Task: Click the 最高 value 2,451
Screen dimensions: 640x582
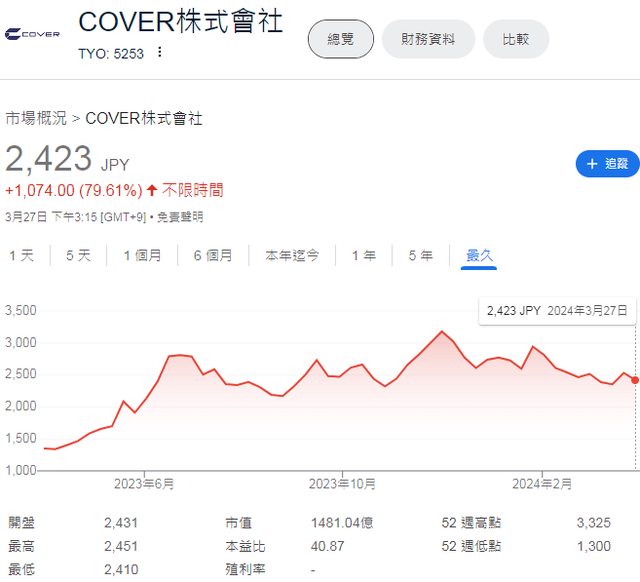Action: coord(121,546)
